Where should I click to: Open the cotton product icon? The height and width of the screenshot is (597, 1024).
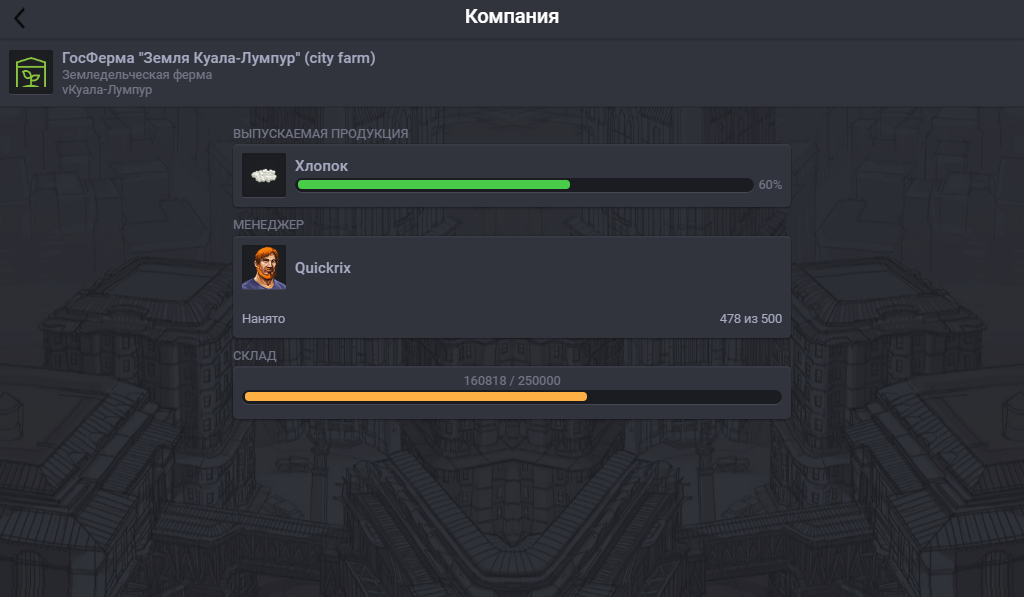pyautogui.click(x=264, y=175)
